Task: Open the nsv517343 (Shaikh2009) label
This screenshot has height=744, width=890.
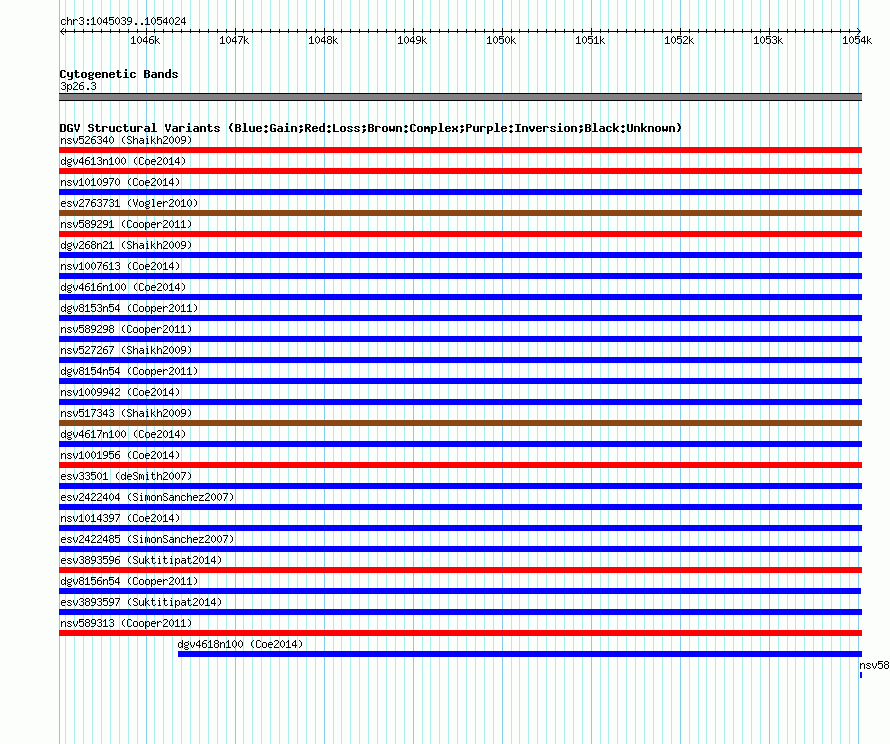Action: [126, 413]
